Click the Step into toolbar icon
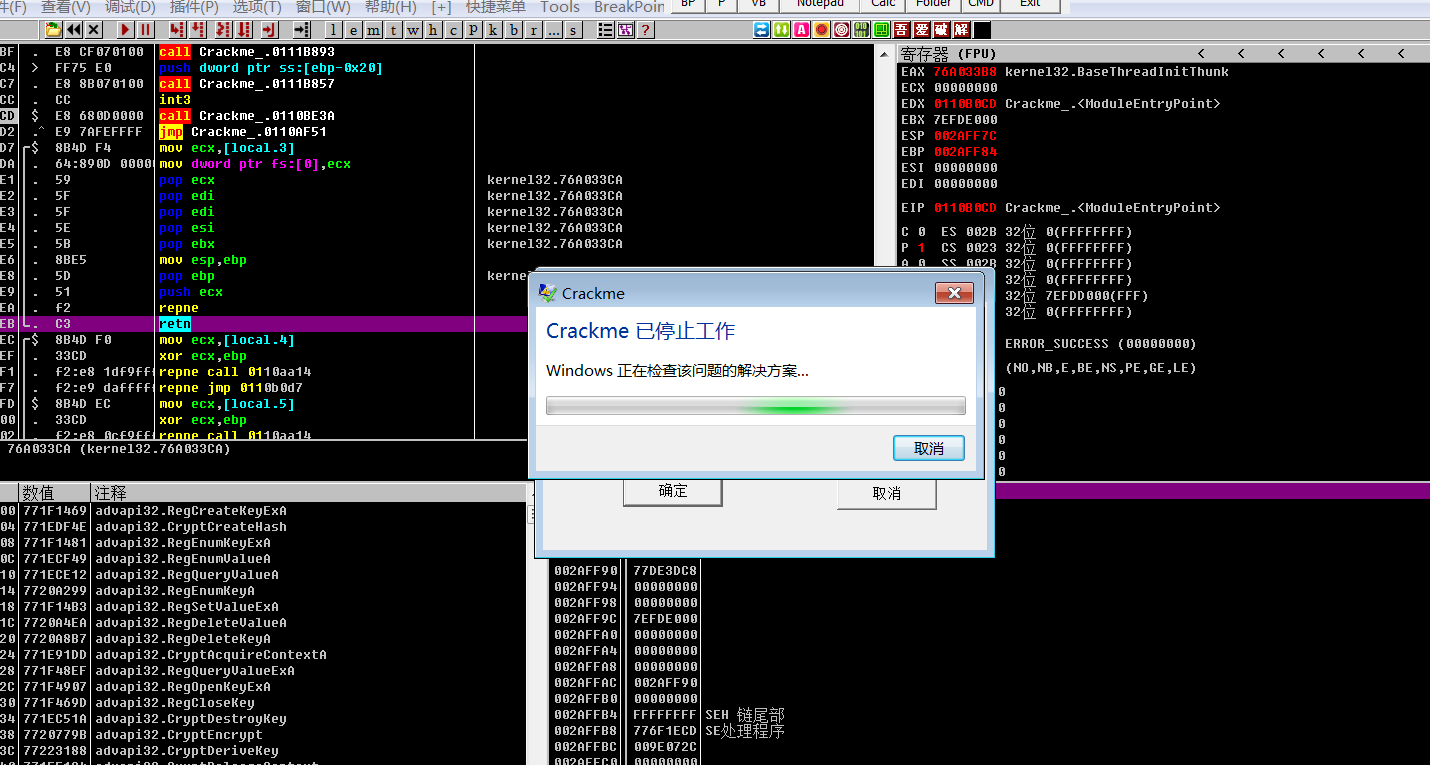Screen dimensions: 1430x765 coord(178,30)
